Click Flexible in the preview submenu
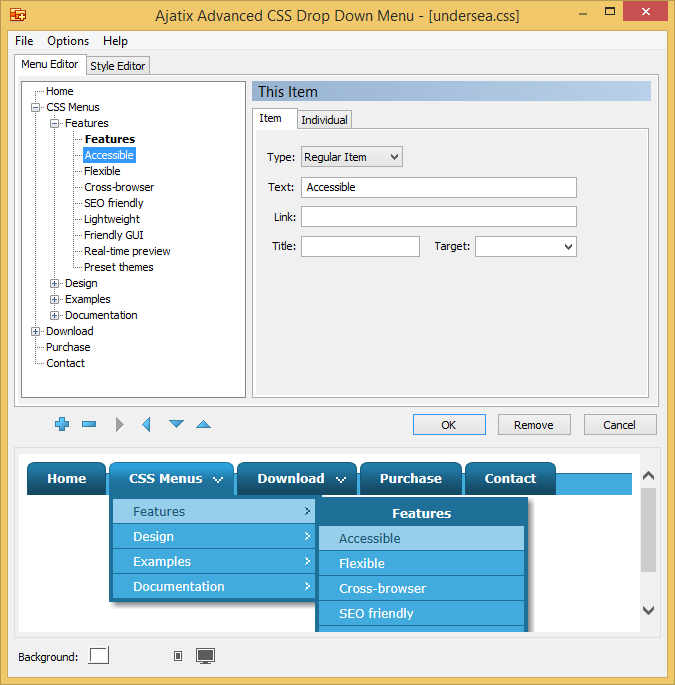The image size is (675, 685). (x=421, y=564)
